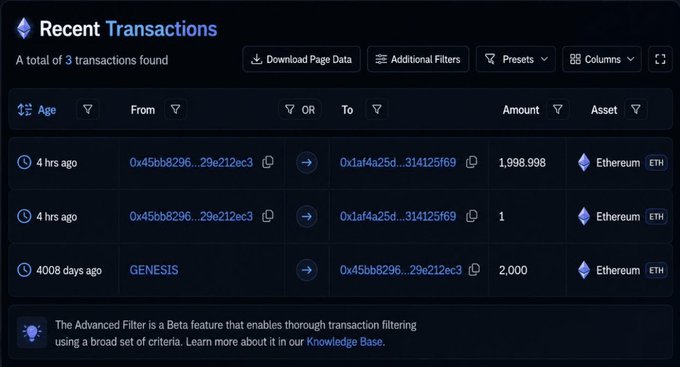The height and width of the screenshot is (367, 680).
Task: Select the 1,998.998 amount value
Action: 522,163
